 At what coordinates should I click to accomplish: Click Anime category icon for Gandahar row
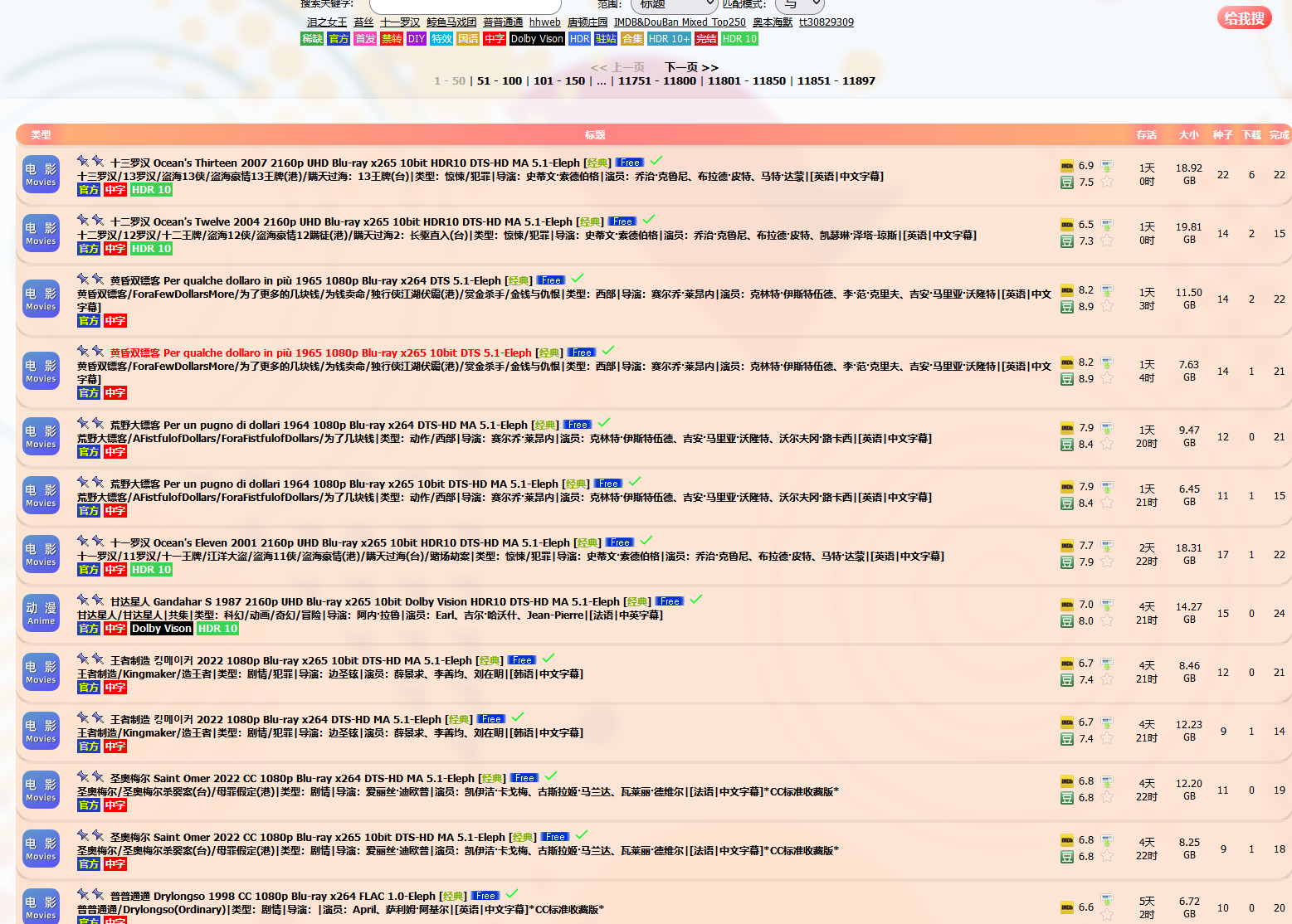coord(41,613)
